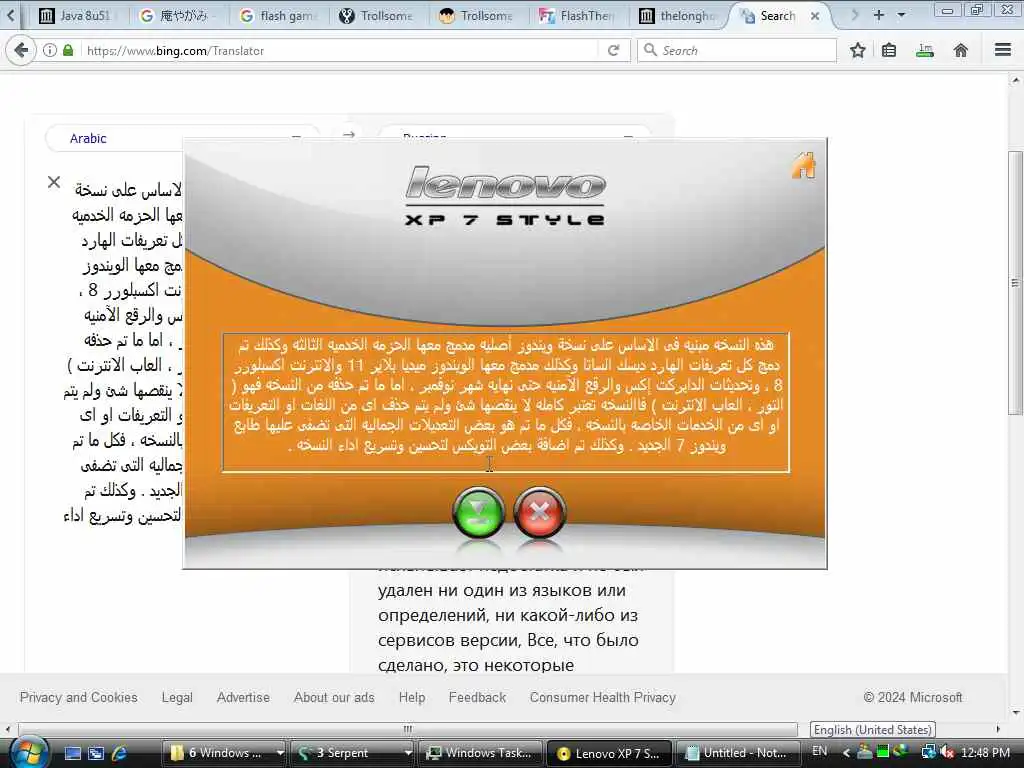The width and height of the screenshot is (1024, 768).
Task: Switch to the FlashThemes tab
Action: click(x=579, y=16)
